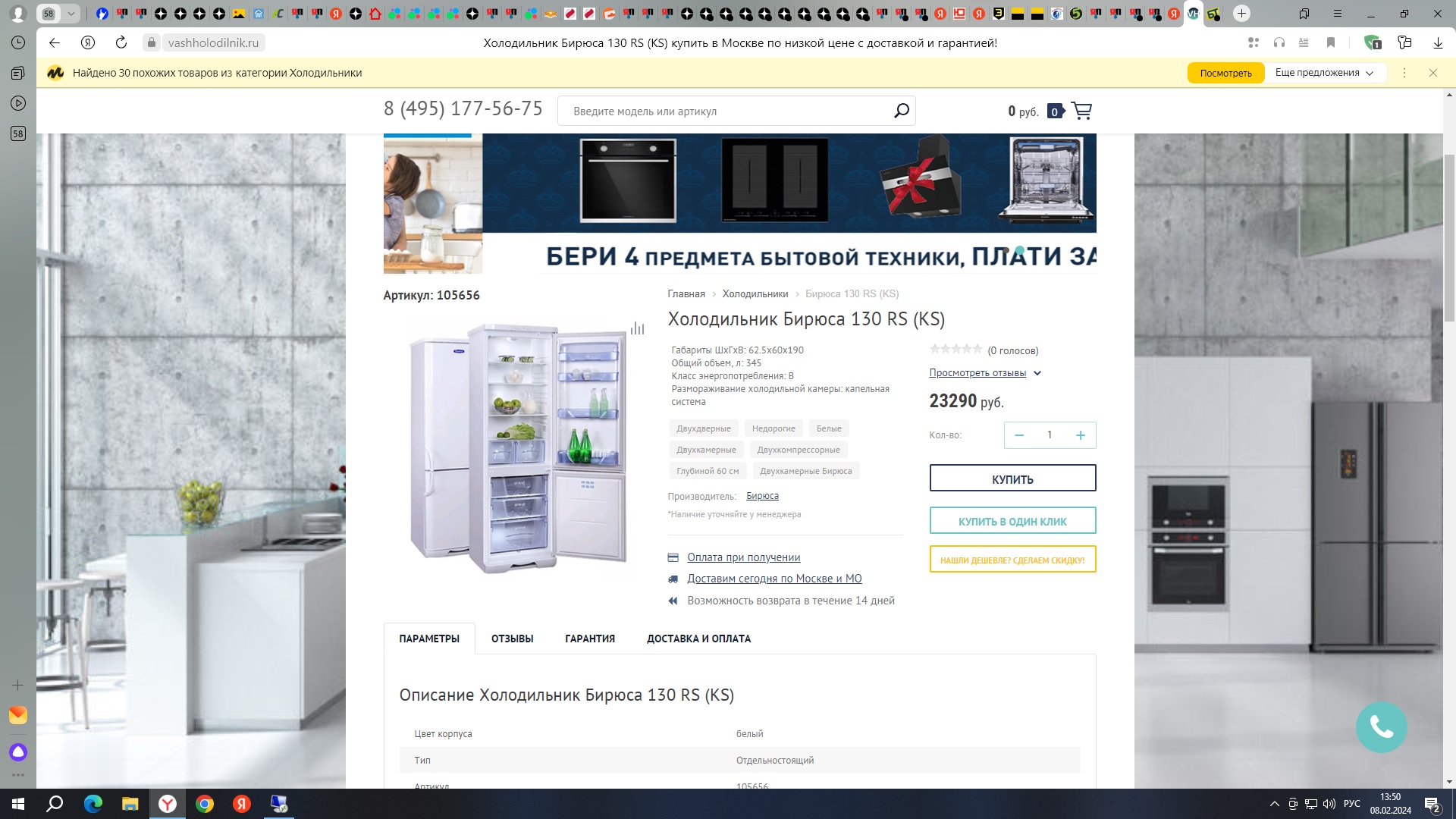The height and width of the screenshot is (819, 1456).
Task: Open browser downloads icon
Action: (1438, 43)
